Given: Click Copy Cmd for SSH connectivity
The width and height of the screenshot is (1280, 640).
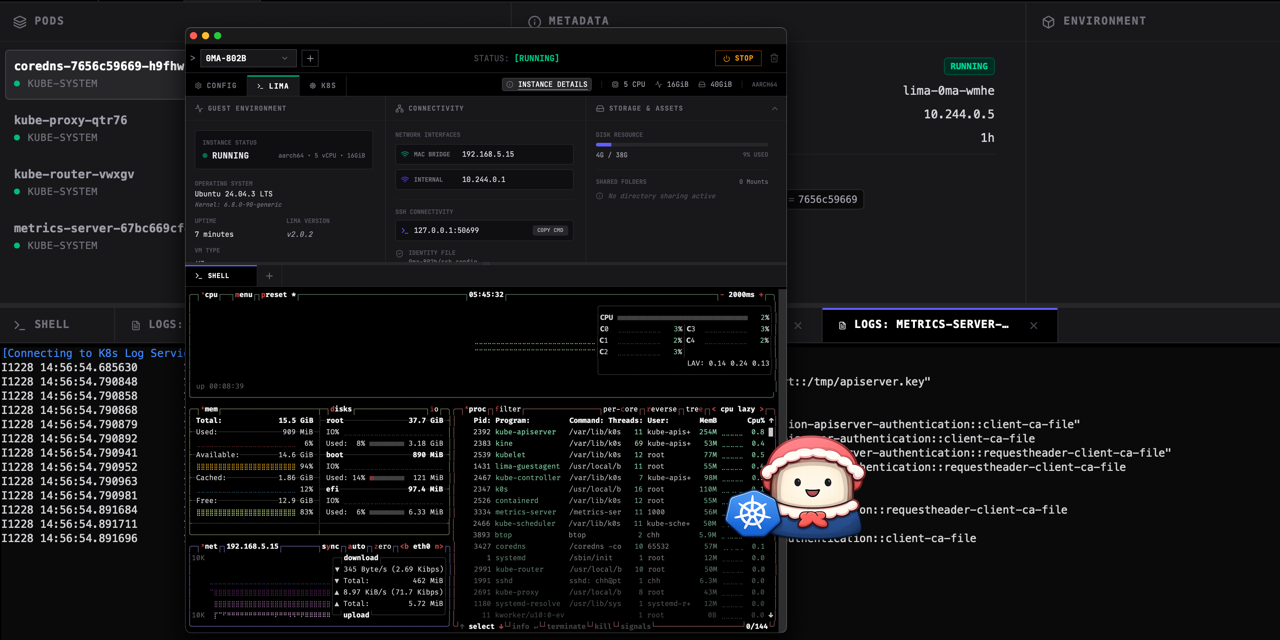Looking at the screenshot, I should coord(550,230).
